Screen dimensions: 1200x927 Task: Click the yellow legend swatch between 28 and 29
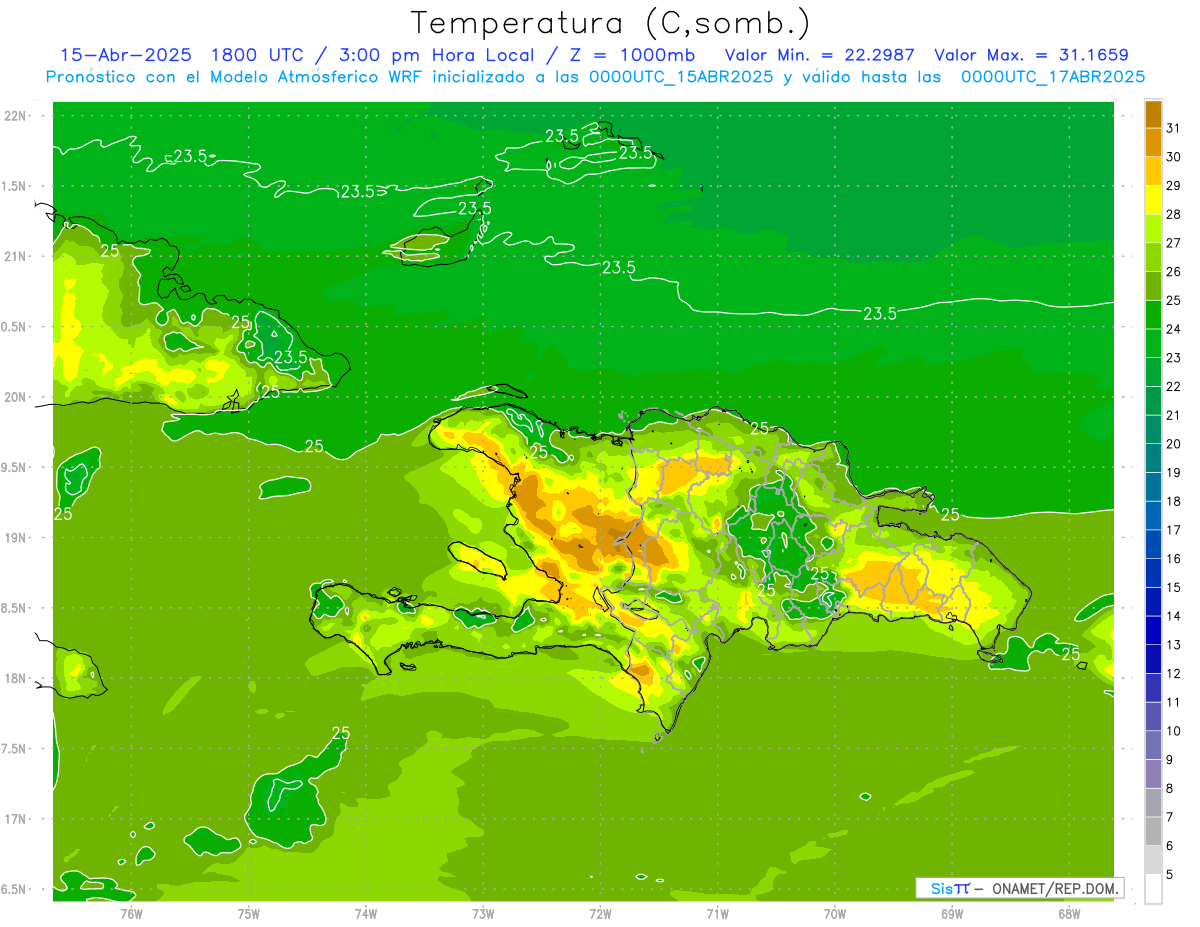click(1153, 200)
